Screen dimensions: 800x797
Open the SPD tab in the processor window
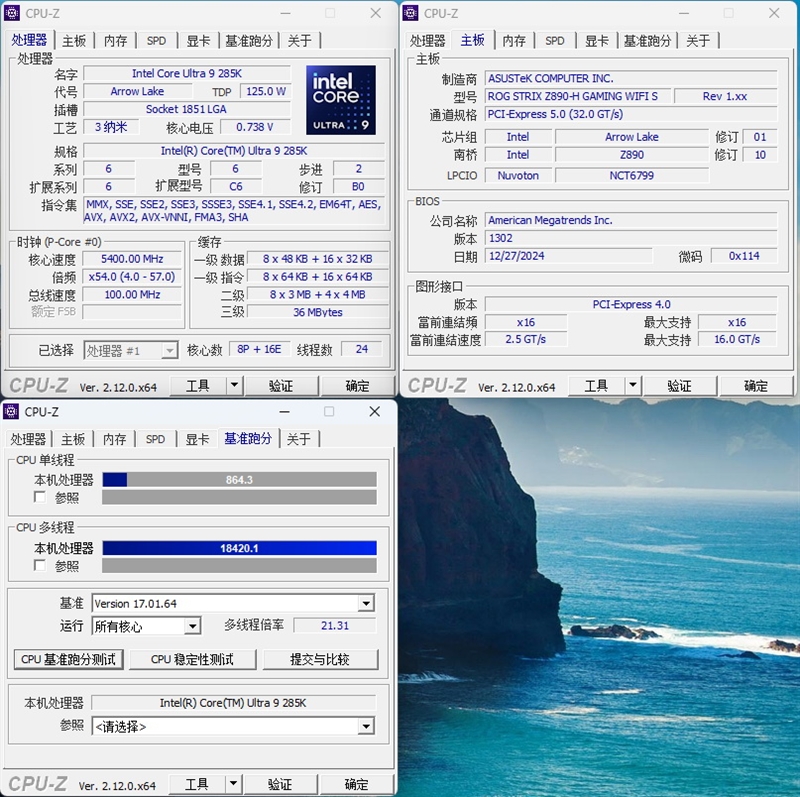[156, 41]
